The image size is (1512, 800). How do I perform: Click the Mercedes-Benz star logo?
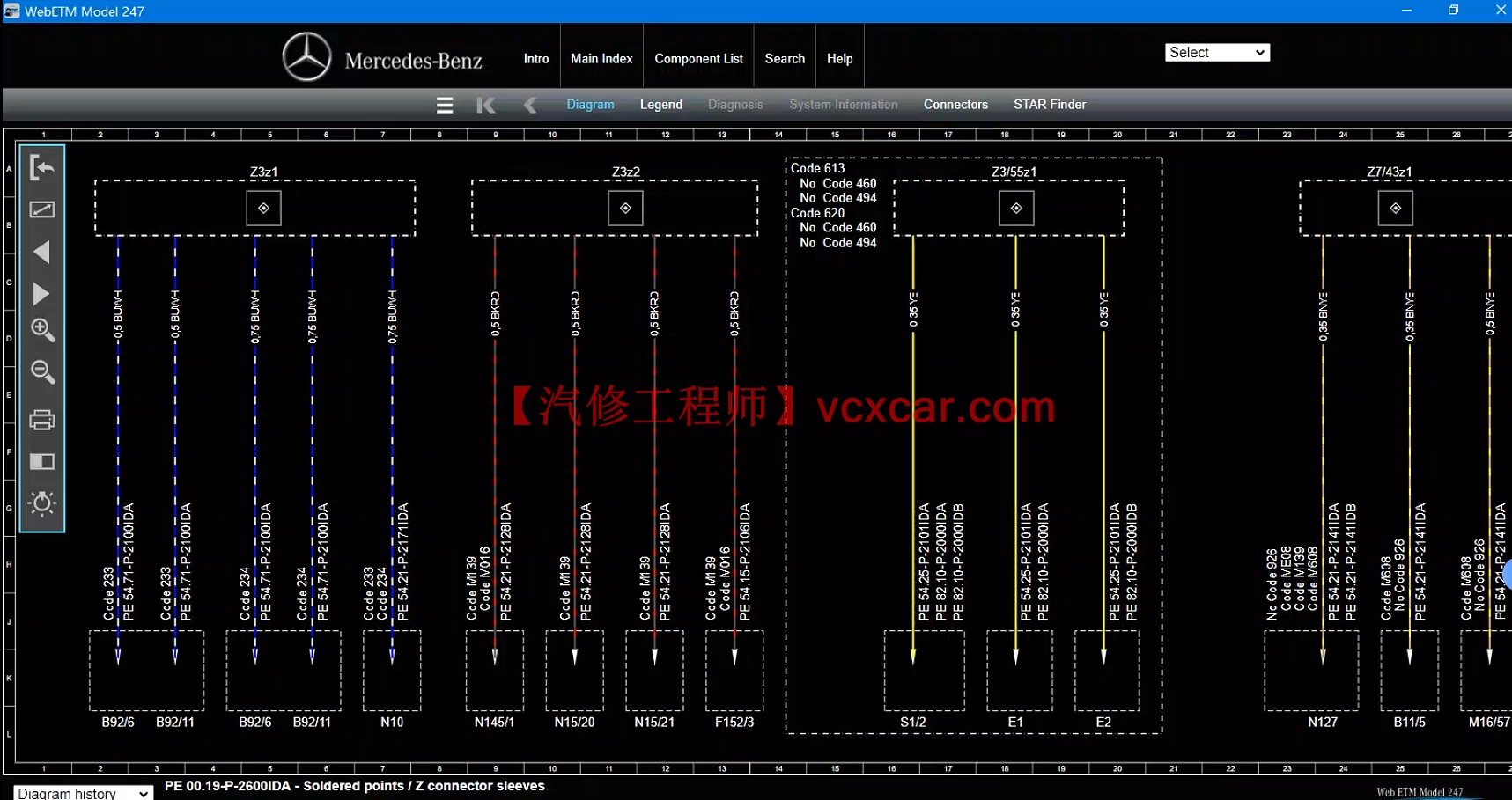tap(306, 56)
